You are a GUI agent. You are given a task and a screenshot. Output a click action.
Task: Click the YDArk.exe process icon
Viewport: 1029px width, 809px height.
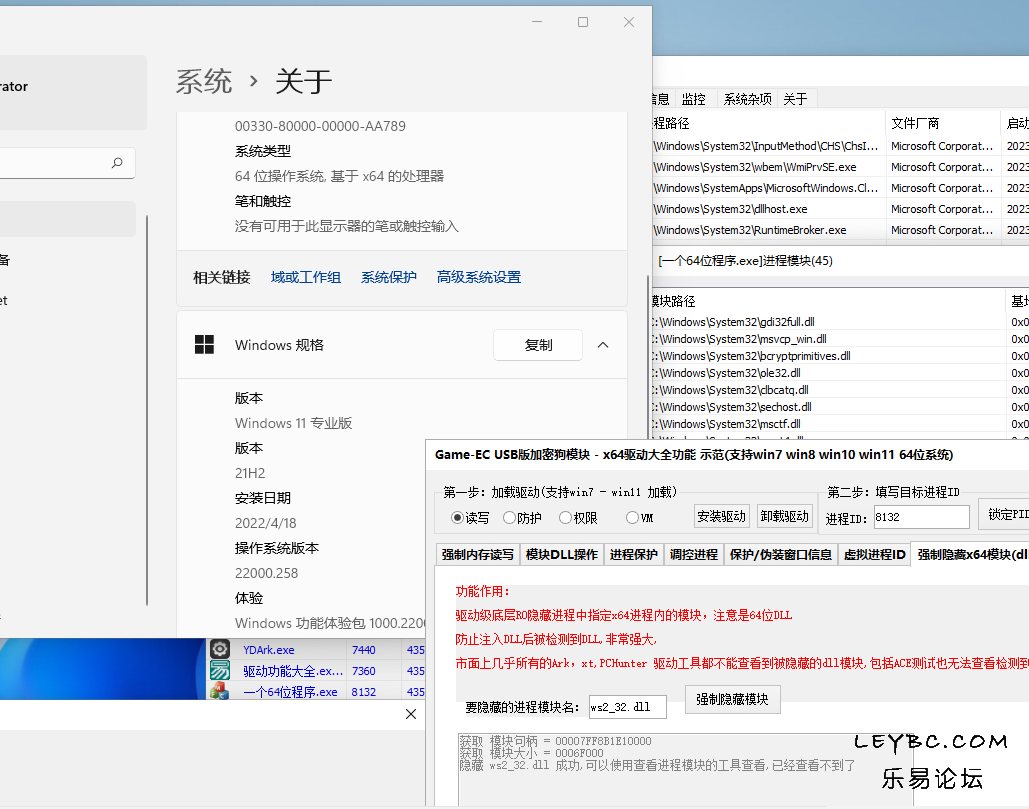[220, 649]
